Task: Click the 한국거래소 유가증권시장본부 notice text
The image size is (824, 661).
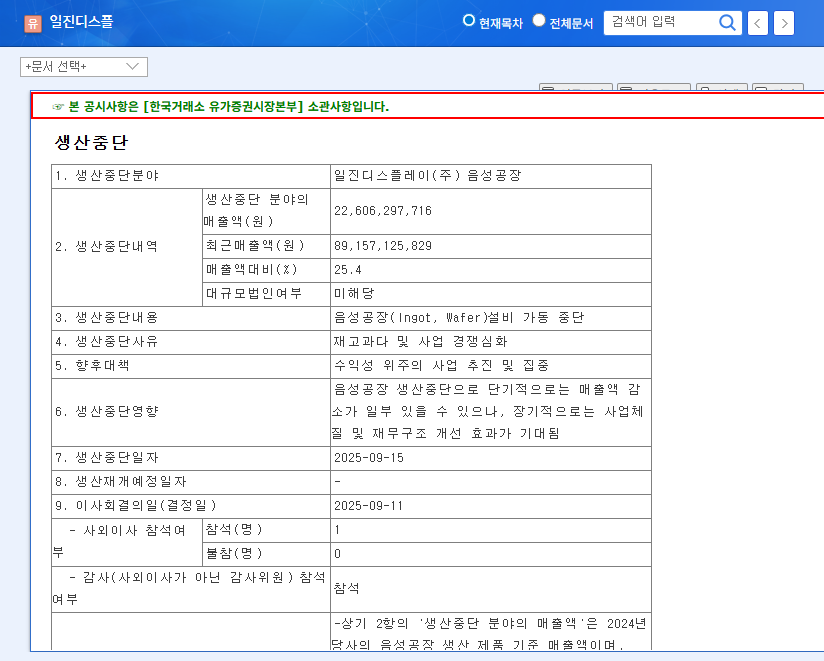Action: coord(229,107)
